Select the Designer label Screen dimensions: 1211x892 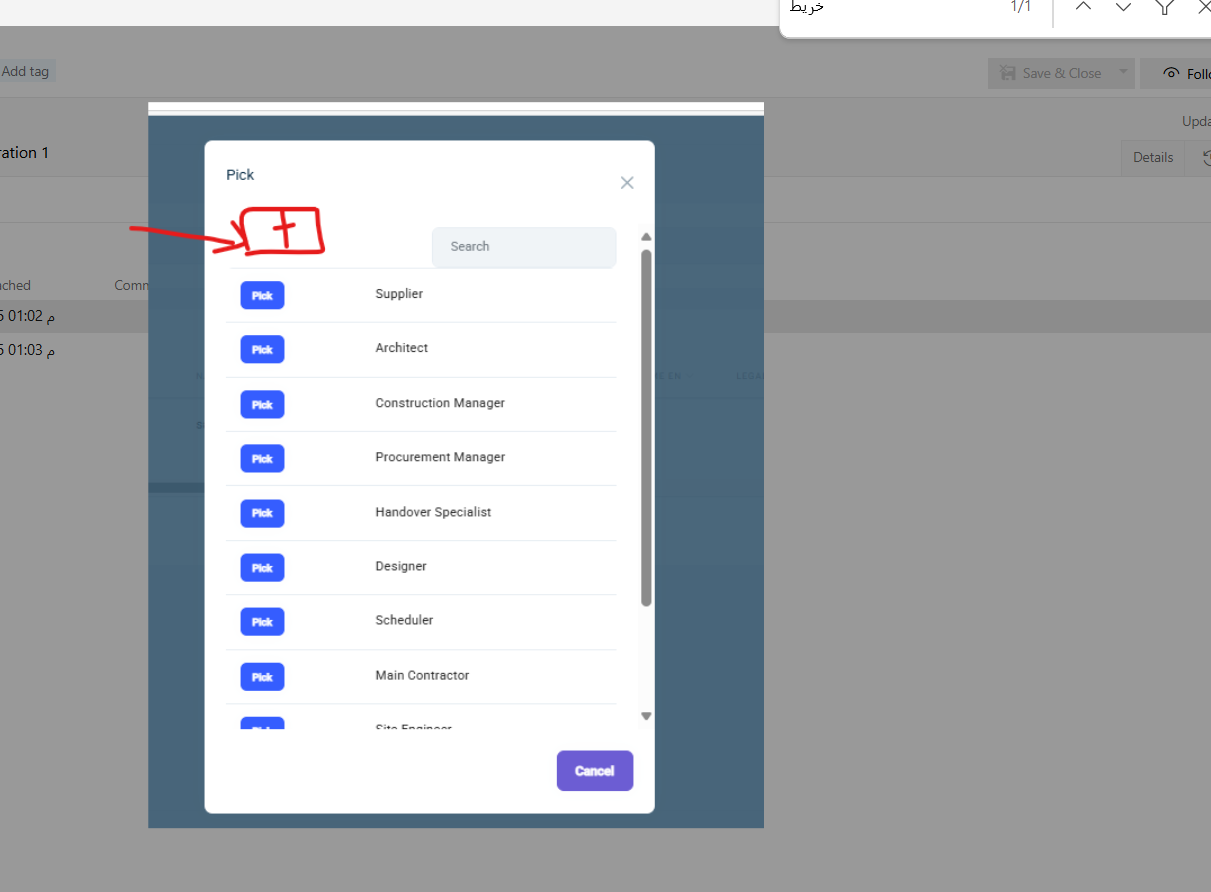(401, 566)
